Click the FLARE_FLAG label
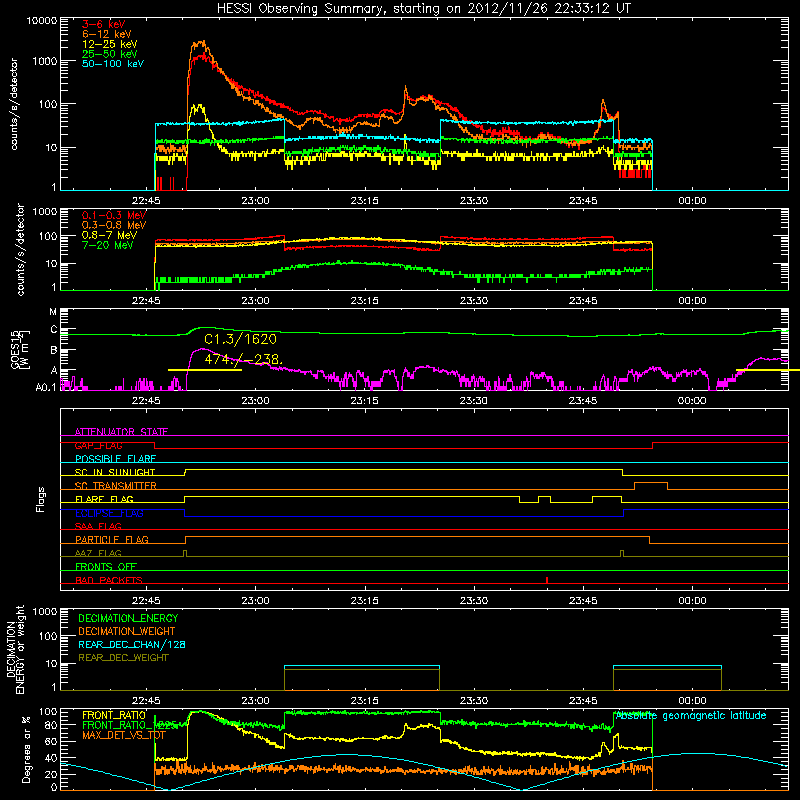Screen dimensions: 800x800 point(104,499)
